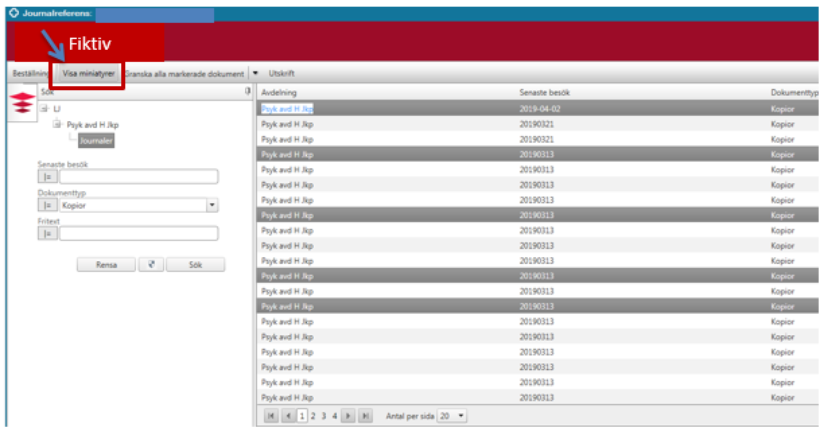Collapse the LJ tree node
This screenshot has height=434, width=827.
tap(44, 109)
